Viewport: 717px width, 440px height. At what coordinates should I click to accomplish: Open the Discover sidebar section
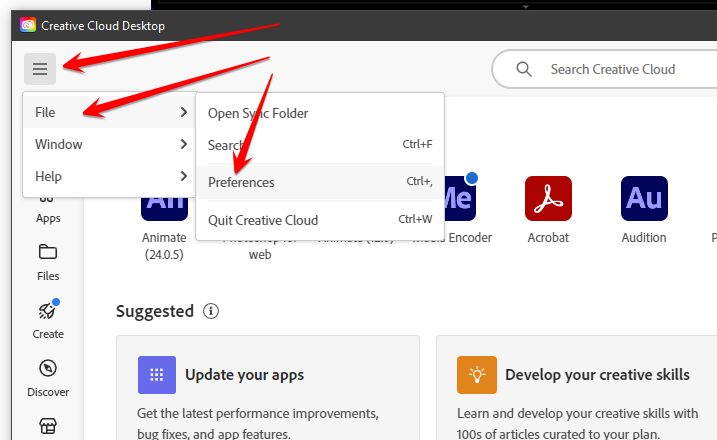(48, 378)
